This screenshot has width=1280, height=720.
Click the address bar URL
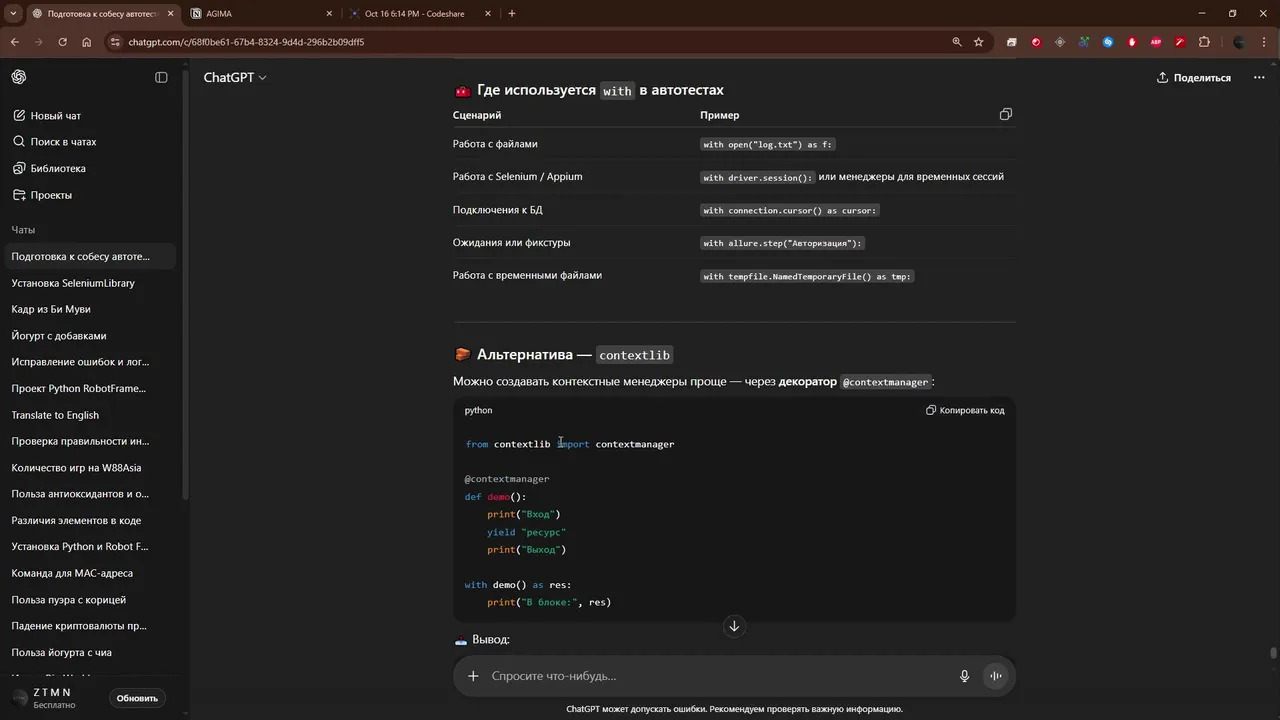(246, 42)
